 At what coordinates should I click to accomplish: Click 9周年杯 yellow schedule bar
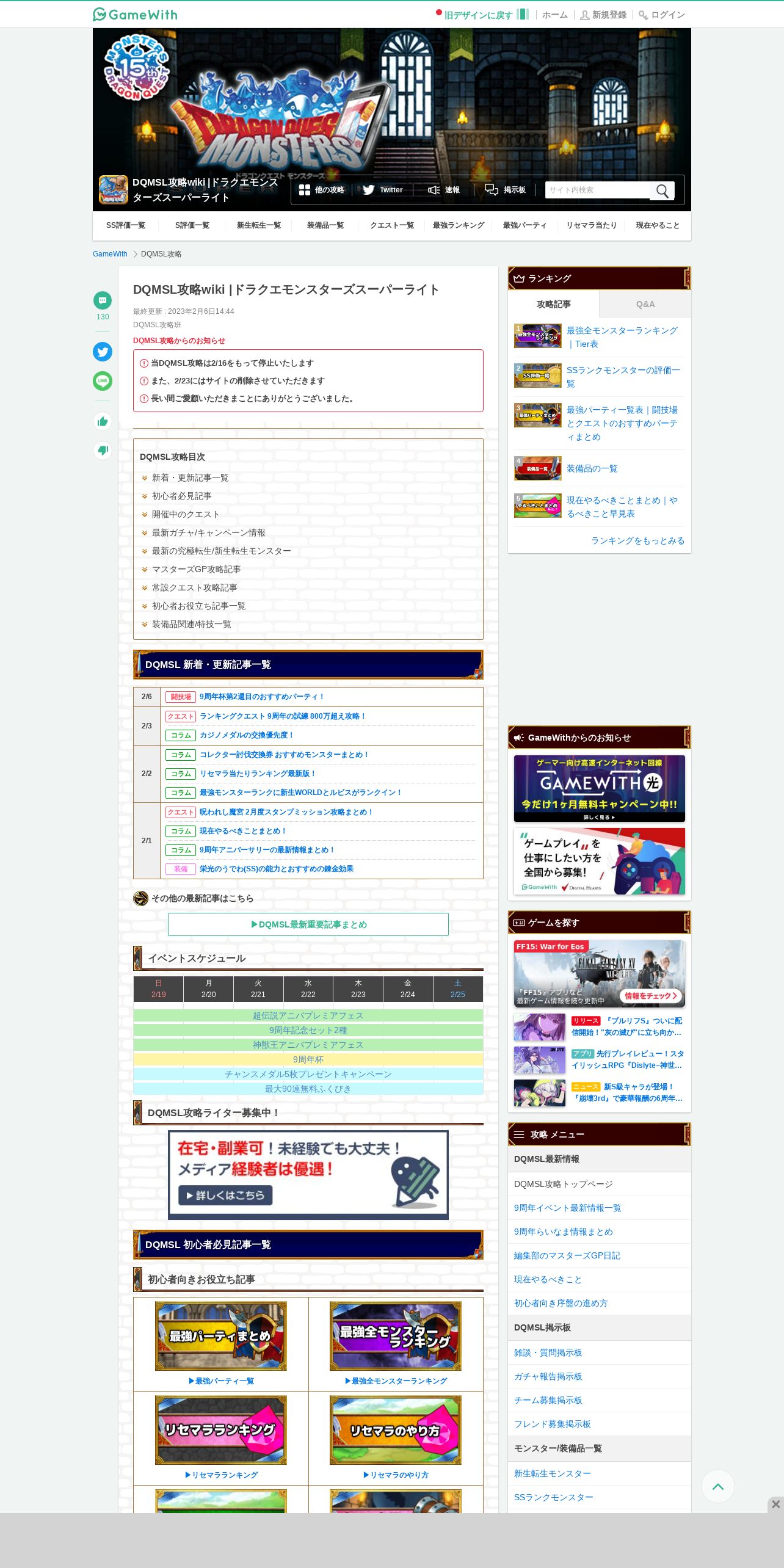click(x=308, y=1059)
